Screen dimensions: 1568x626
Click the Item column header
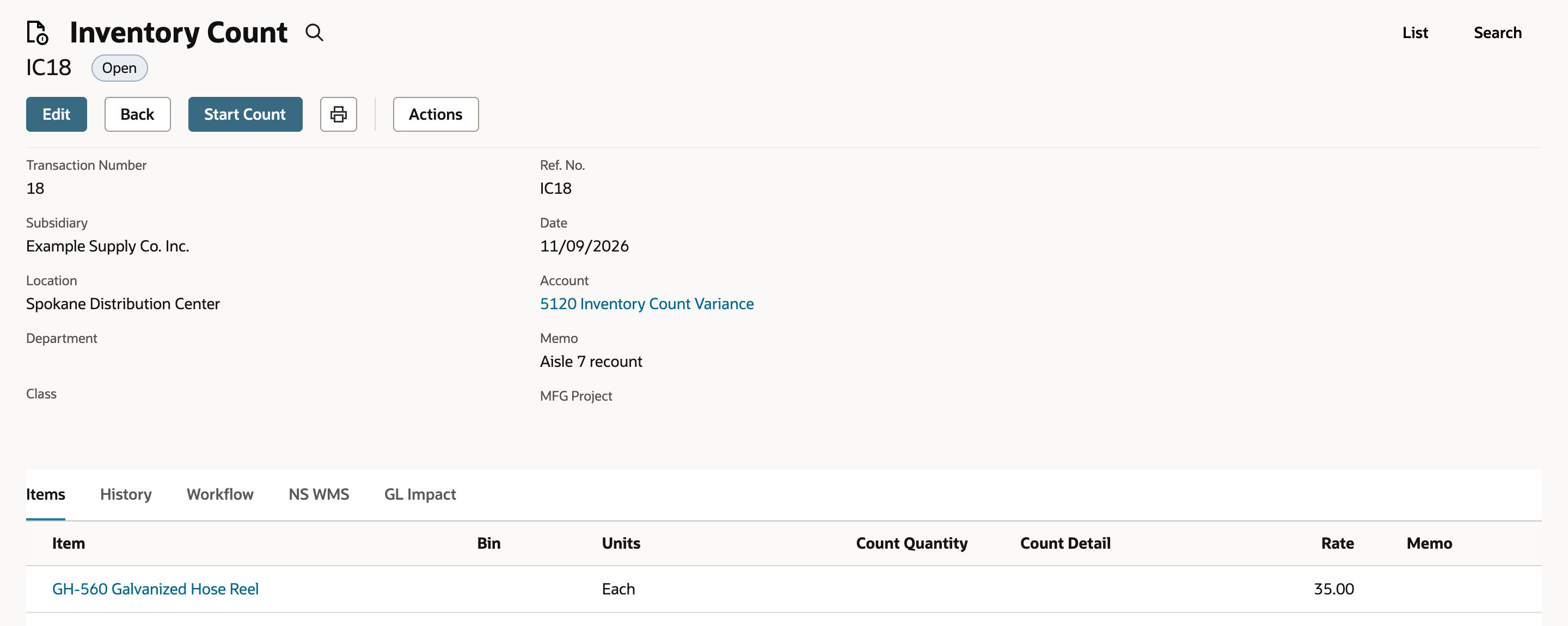(x=68, y=543)
